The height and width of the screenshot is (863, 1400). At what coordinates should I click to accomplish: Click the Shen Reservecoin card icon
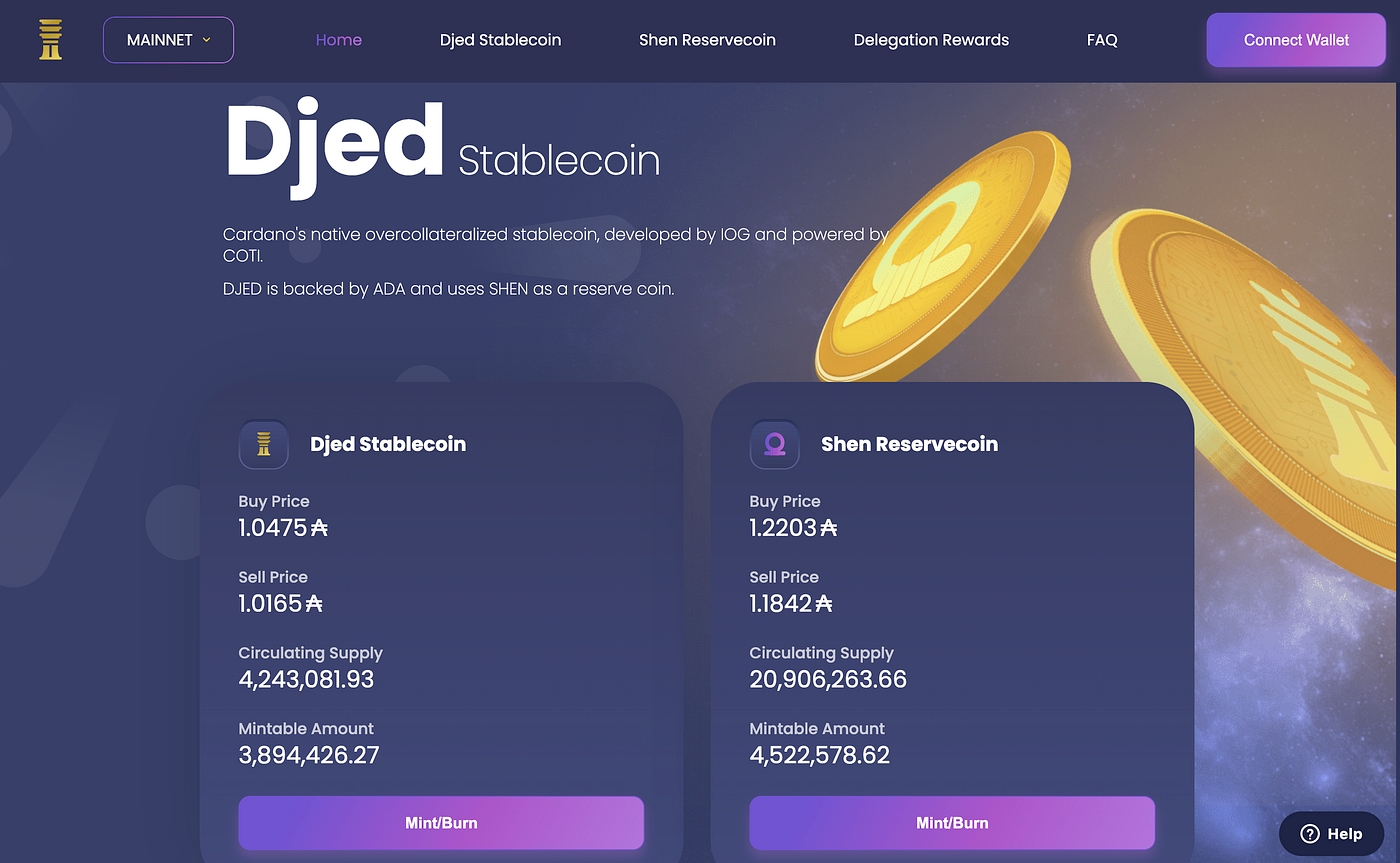point(775,444)
